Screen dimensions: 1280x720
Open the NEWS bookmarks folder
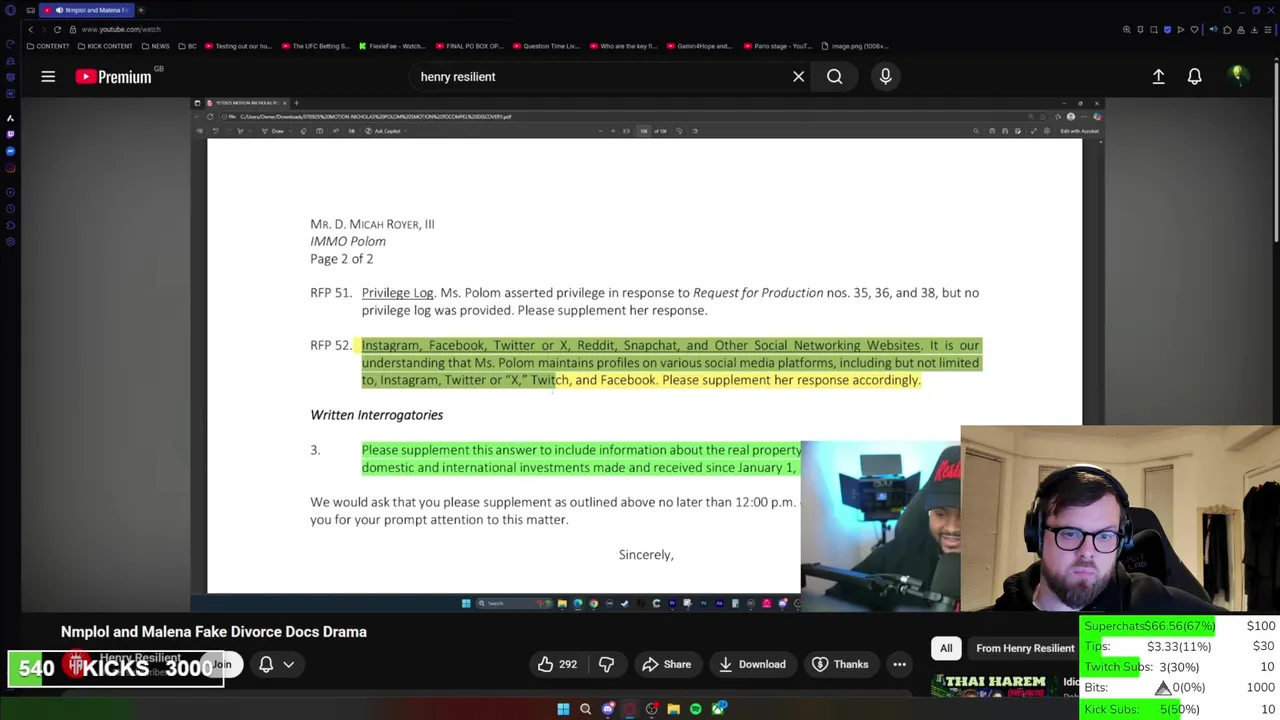(155, 46)
